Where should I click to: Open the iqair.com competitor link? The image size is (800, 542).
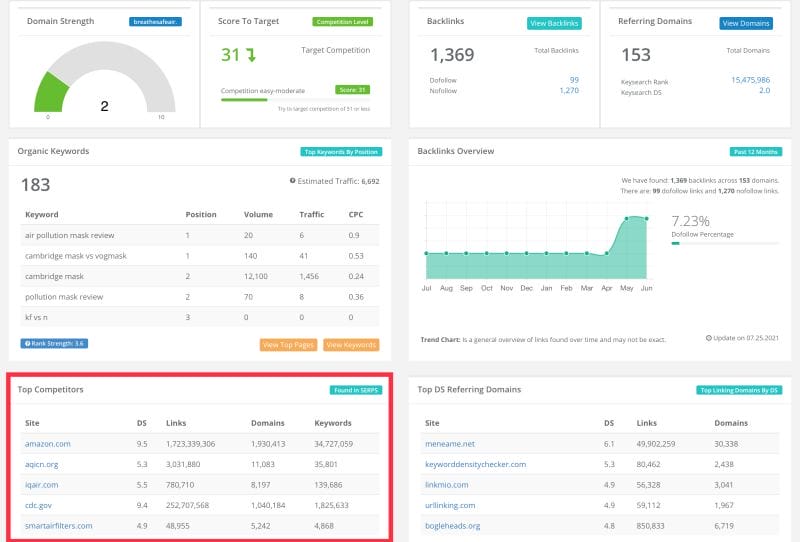41,485
